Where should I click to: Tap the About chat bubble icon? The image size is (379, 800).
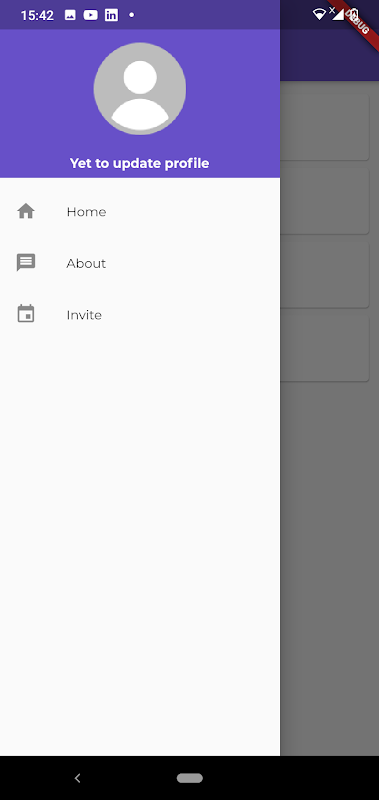pos(26,263)
